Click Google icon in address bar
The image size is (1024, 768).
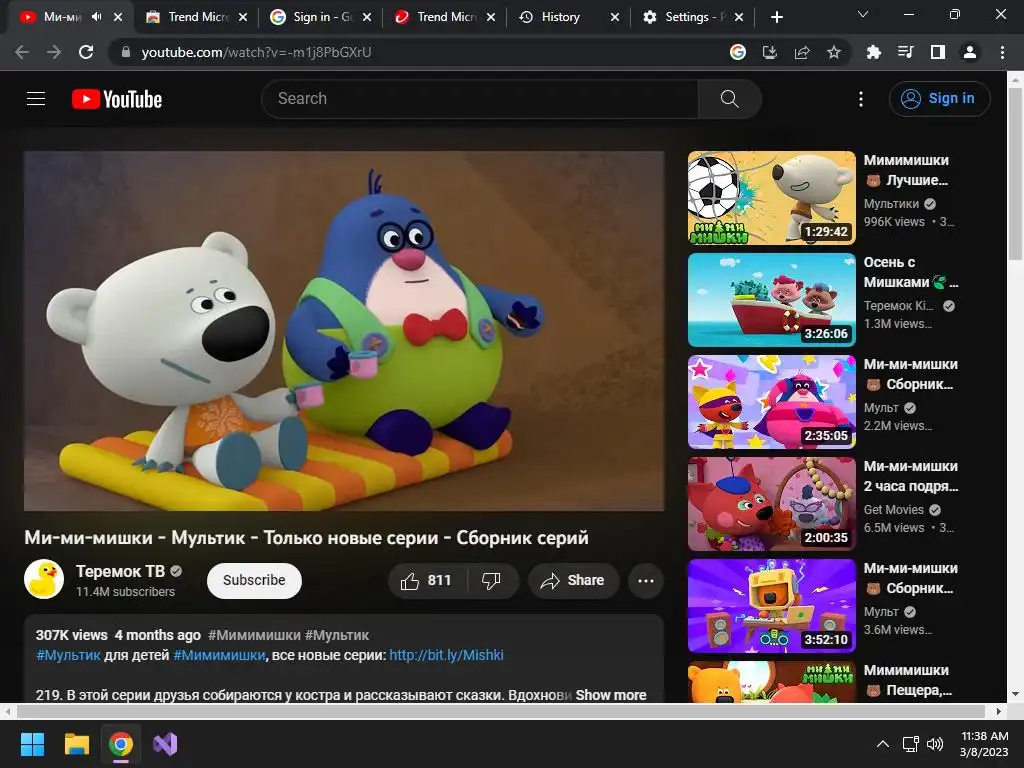[738, 52]
